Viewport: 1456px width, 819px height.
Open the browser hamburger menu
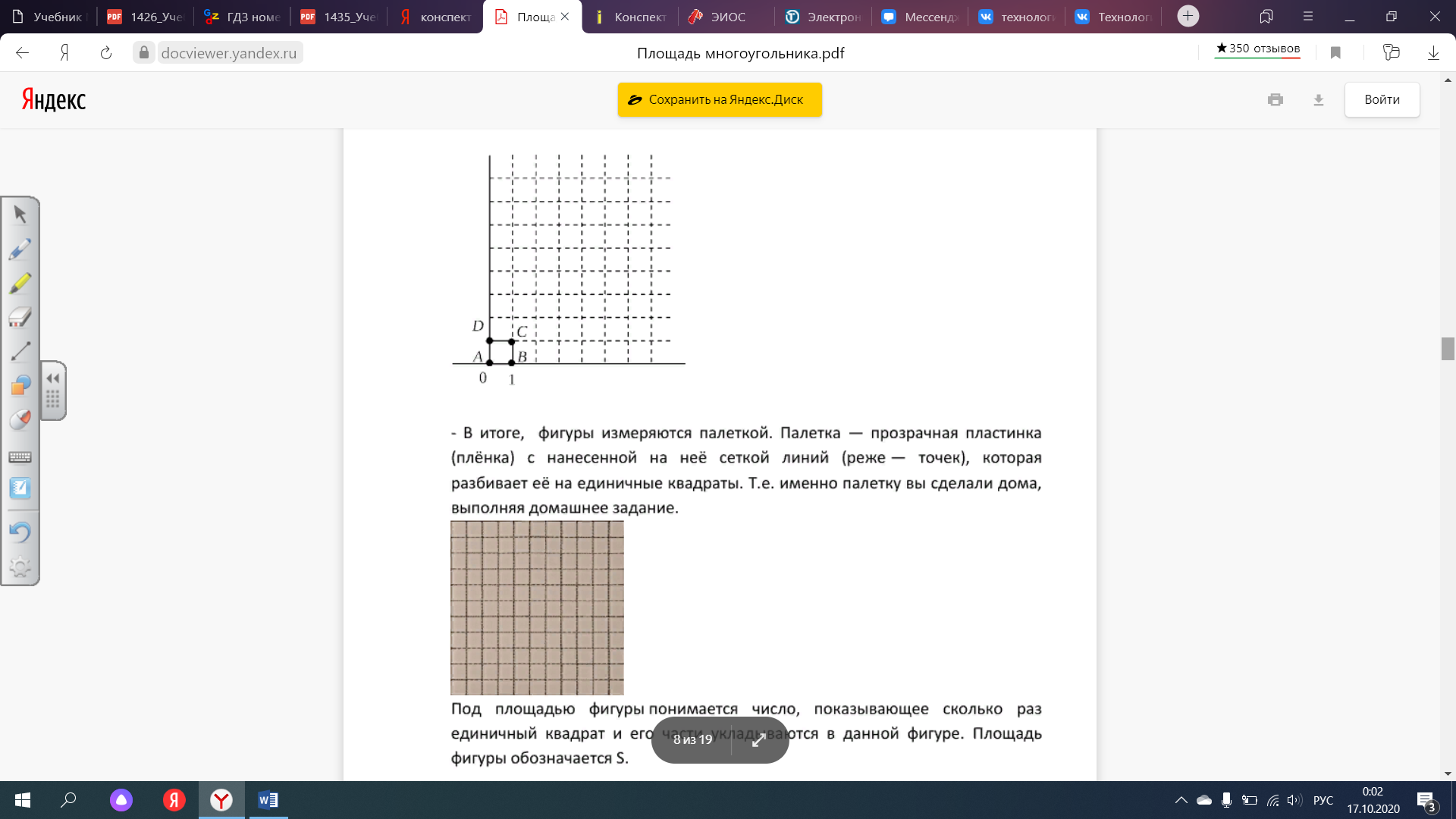tap(1307, 16)
